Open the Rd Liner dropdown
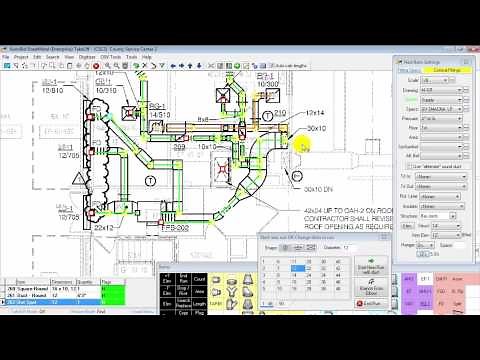 pos(440,197)
